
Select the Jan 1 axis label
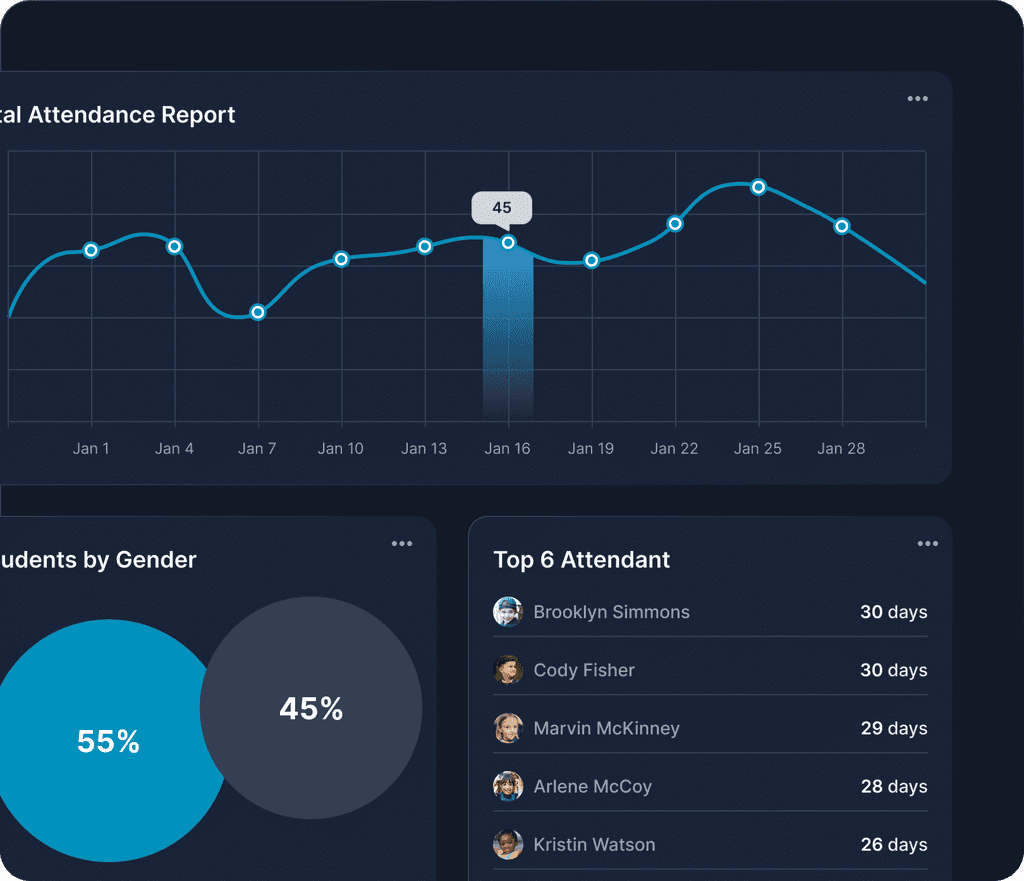click(x=91, y=448)
